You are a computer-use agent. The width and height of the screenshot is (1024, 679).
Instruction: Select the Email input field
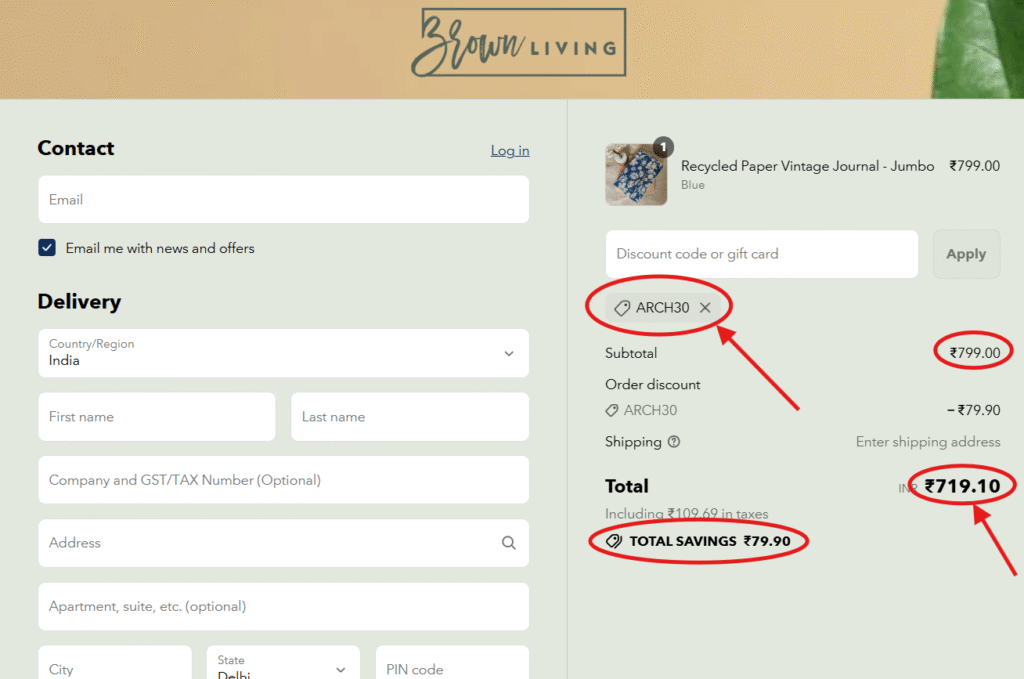283,199
